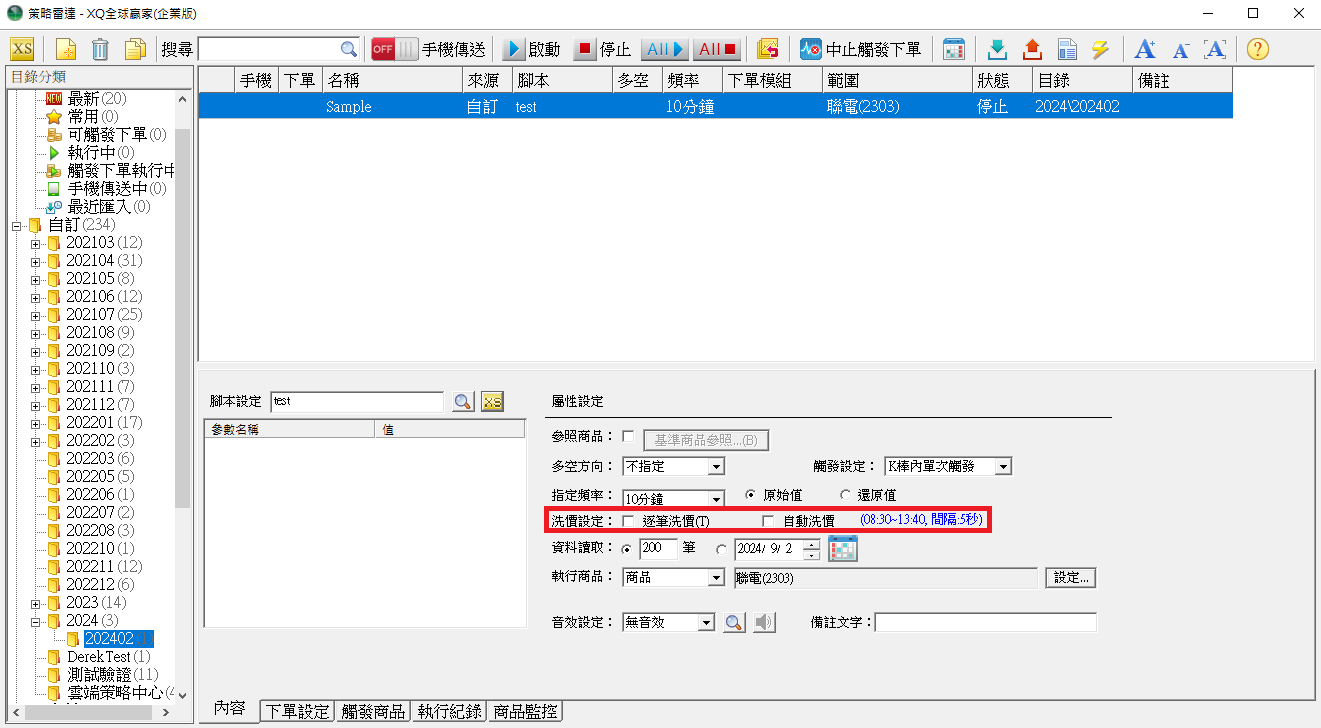Select the 200 筆 data count radio button
This screenshot has width=1321, height=728.
[627, 549]
